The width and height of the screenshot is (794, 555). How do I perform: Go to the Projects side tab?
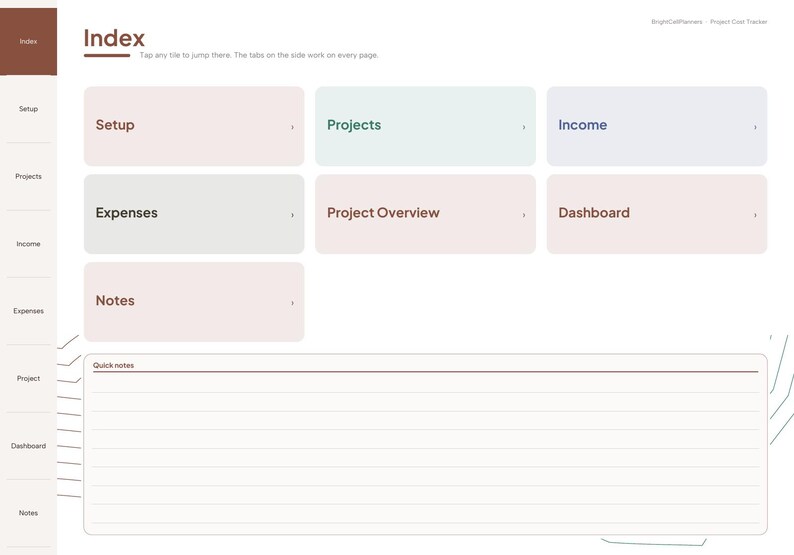coord(28,176)
